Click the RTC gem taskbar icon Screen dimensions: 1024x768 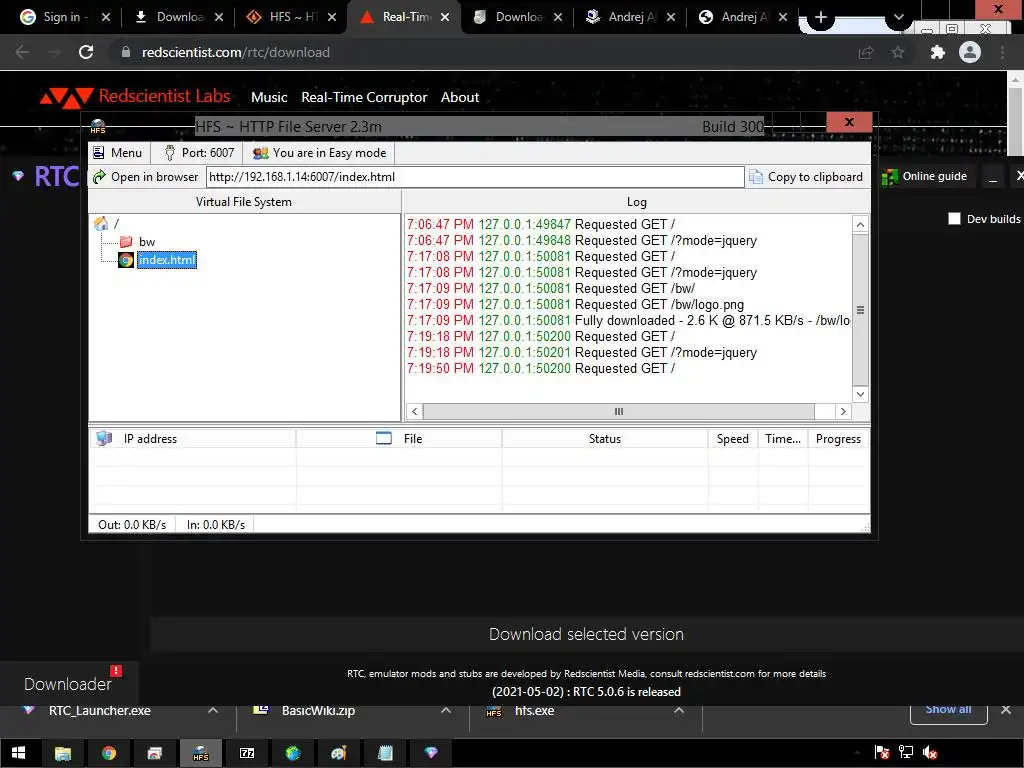point(431,753)
